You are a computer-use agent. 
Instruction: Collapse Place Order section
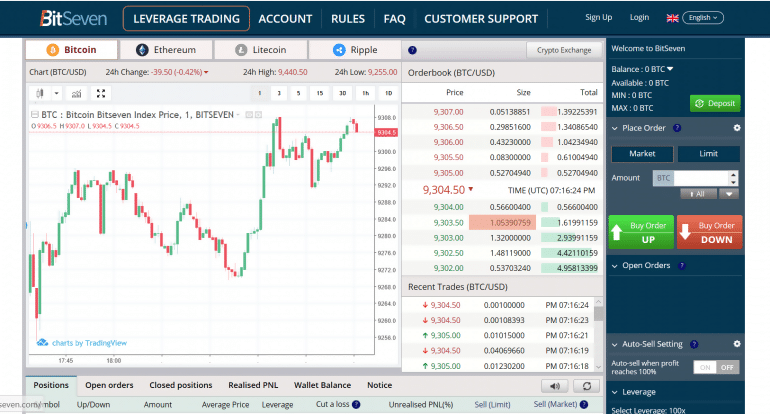pyautogui.click(x=614, y=128)
